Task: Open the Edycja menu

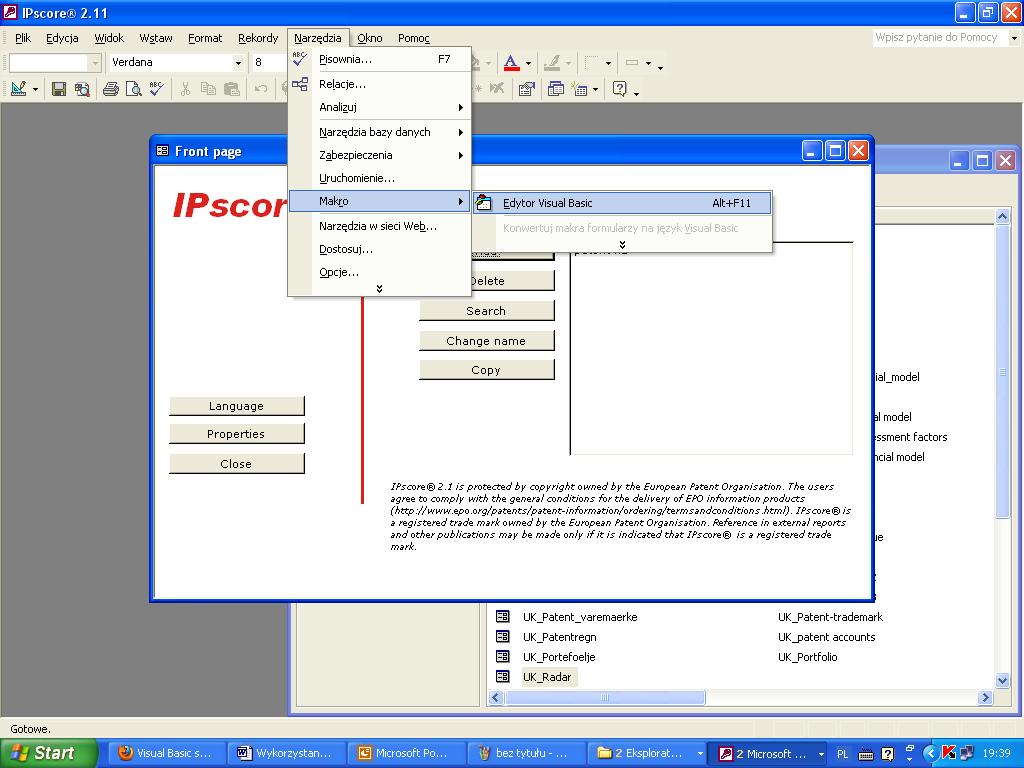Action: 62,38
